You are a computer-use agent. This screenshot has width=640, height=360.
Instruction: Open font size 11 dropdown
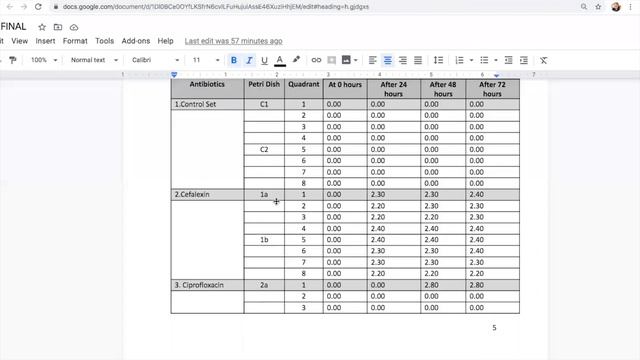point(206,60)
